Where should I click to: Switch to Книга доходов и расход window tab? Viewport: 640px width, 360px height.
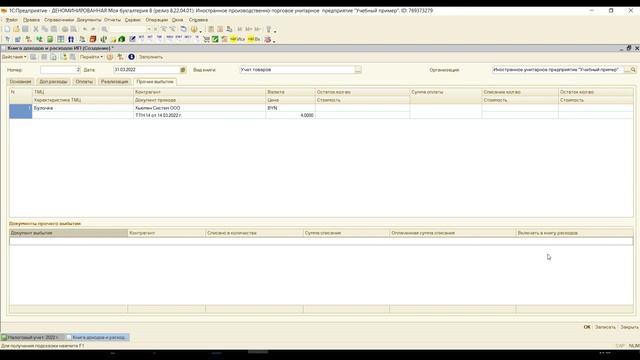98,337
